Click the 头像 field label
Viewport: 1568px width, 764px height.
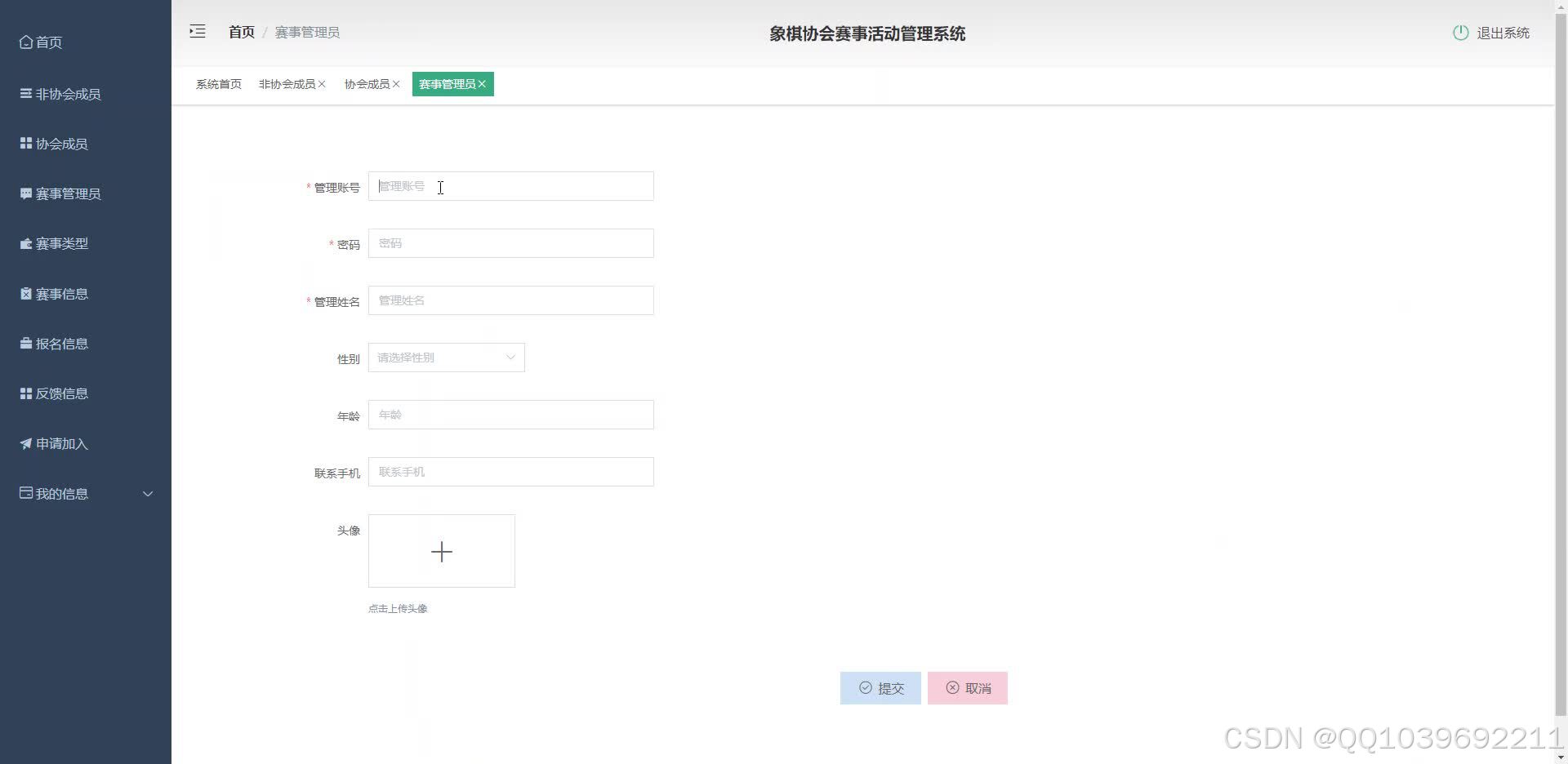[x=349, y=531]
